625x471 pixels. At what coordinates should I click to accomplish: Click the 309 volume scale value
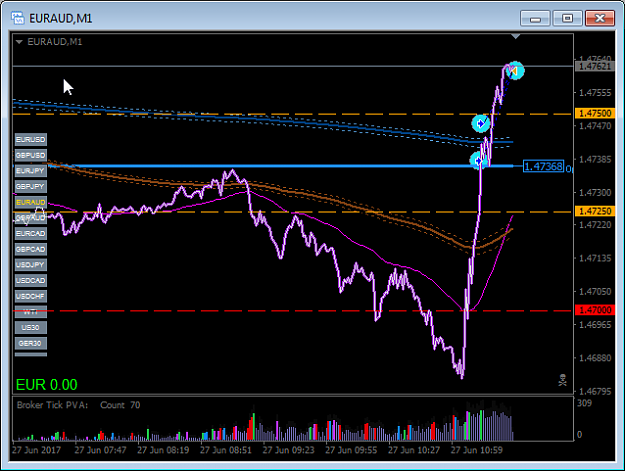pyautogui.click(x=584, y=403)
